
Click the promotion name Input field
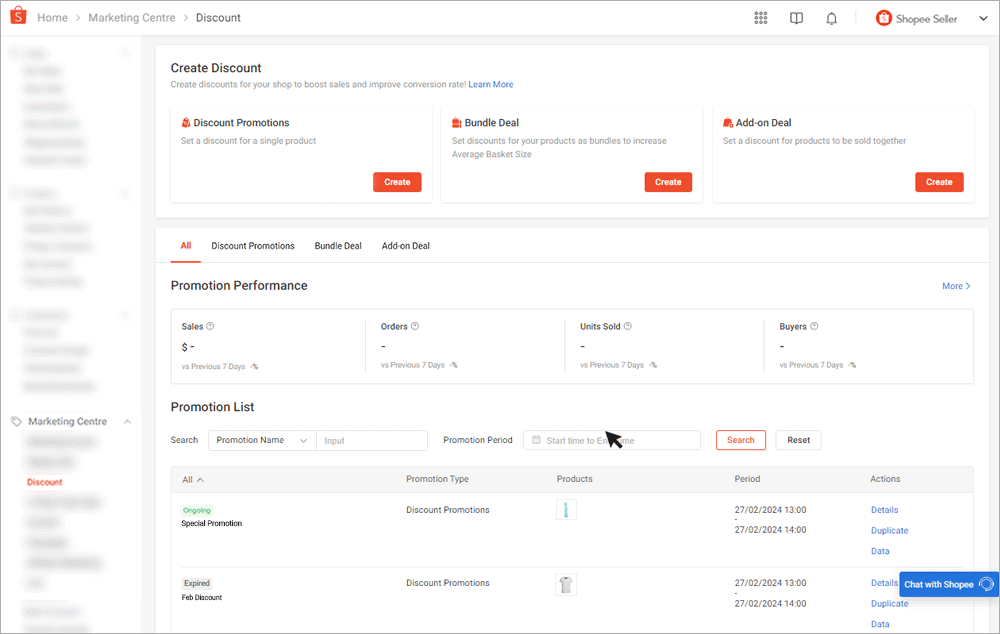(x=371, y=440)
